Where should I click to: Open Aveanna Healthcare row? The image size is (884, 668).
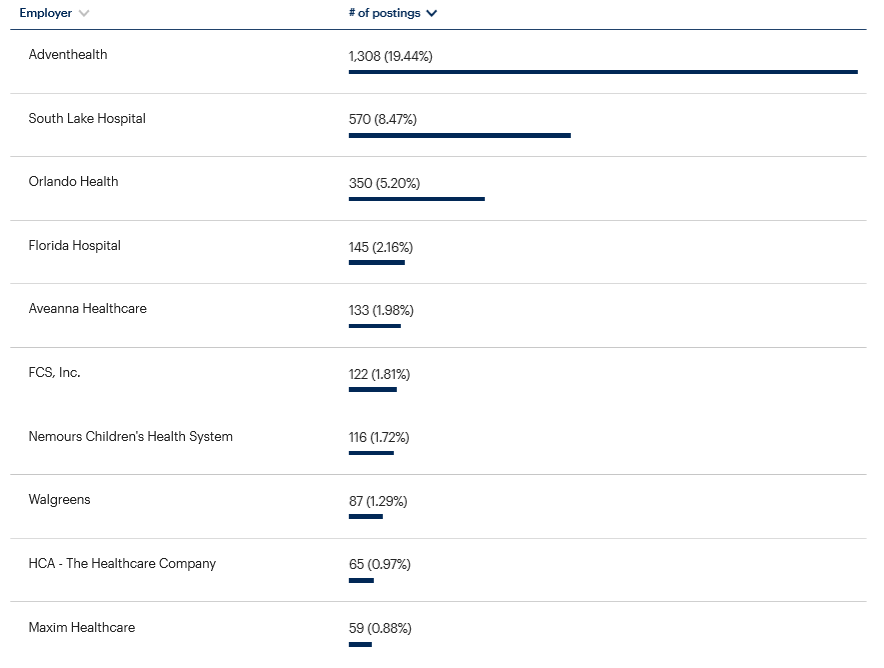pos(87,309)
